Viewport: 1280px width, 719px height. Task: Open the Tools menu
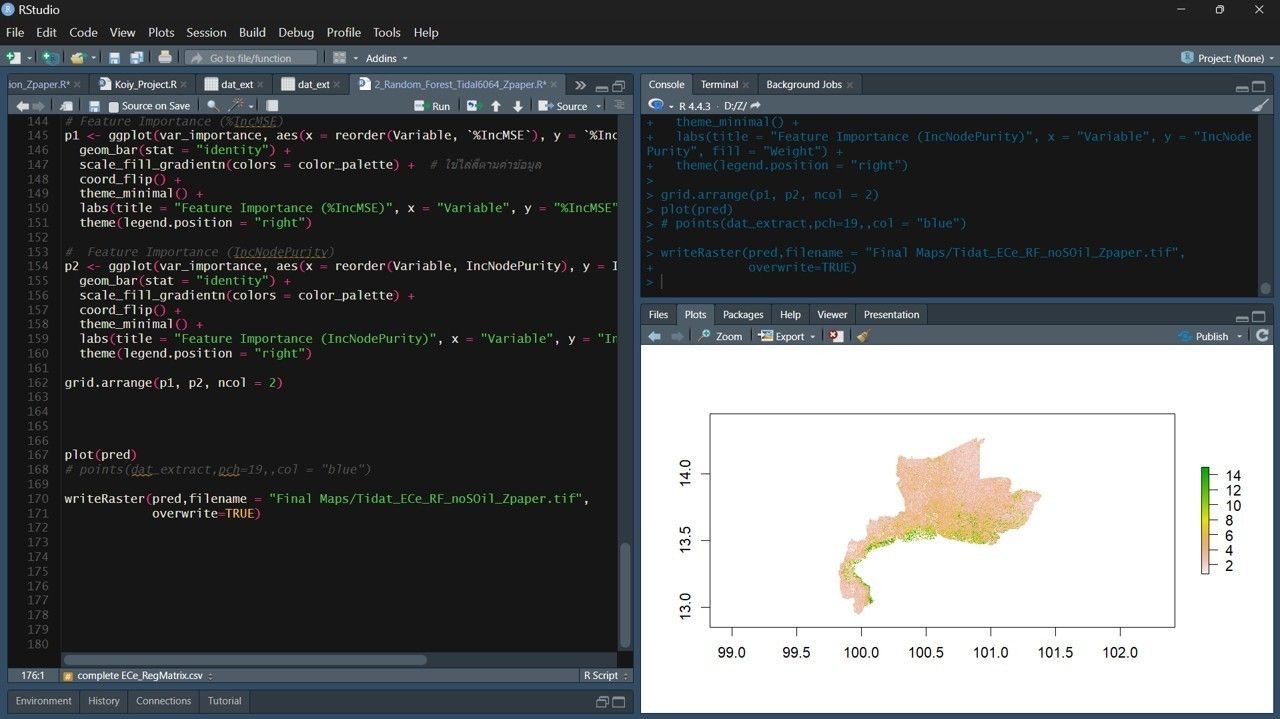tap(387, 32)
